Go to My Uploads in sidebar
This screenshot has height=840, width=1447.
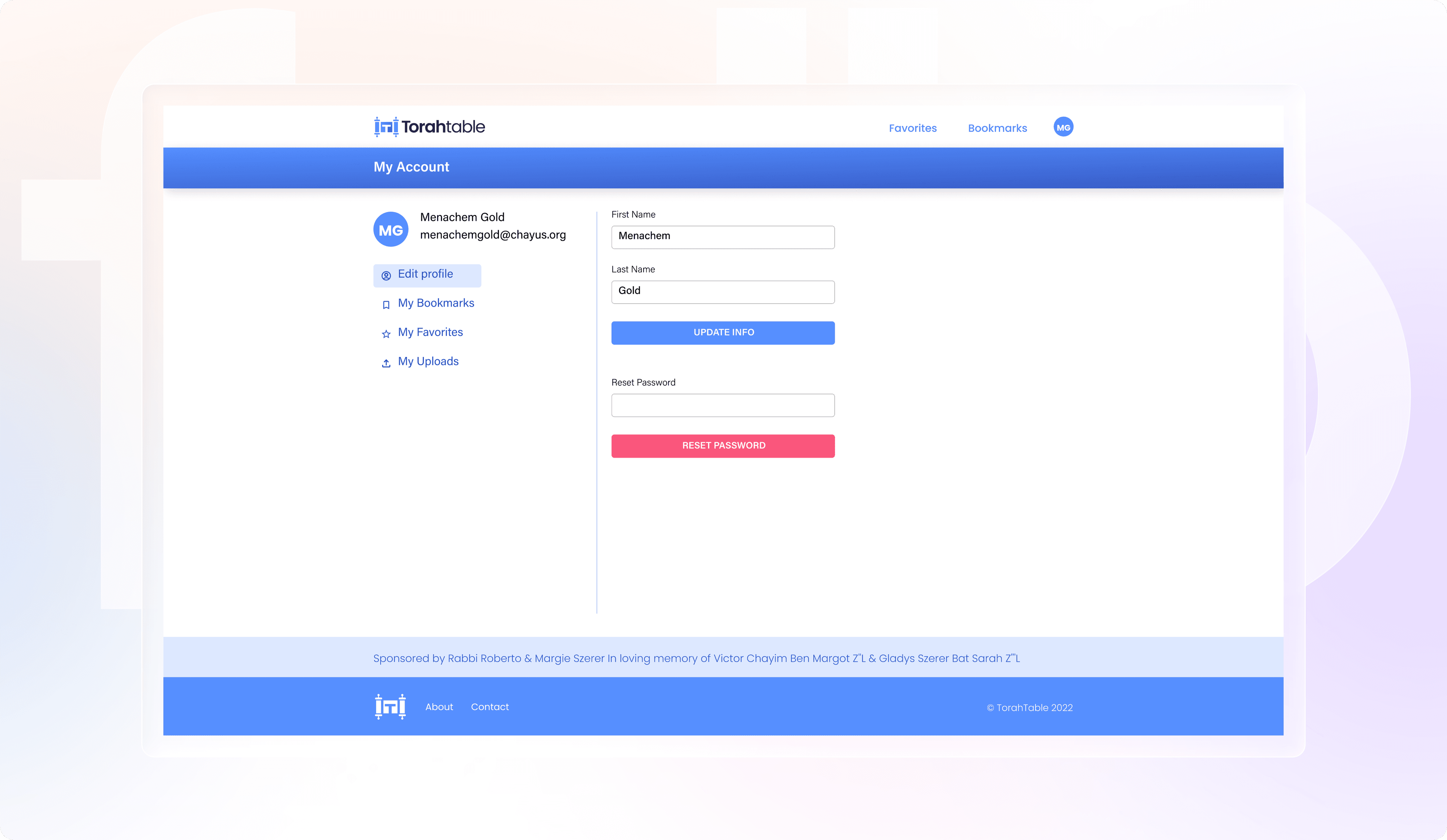point(428,362)
